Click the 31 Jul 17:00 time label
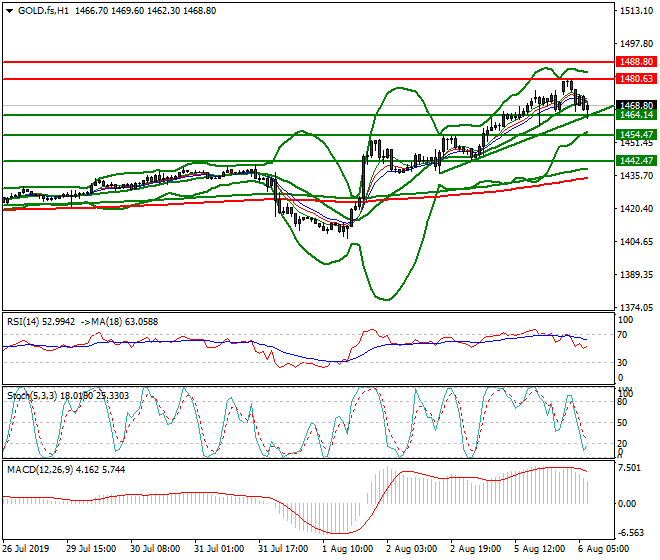Image resolution: width=660 pixels, height=560 pixels. [x=281, y=549]
